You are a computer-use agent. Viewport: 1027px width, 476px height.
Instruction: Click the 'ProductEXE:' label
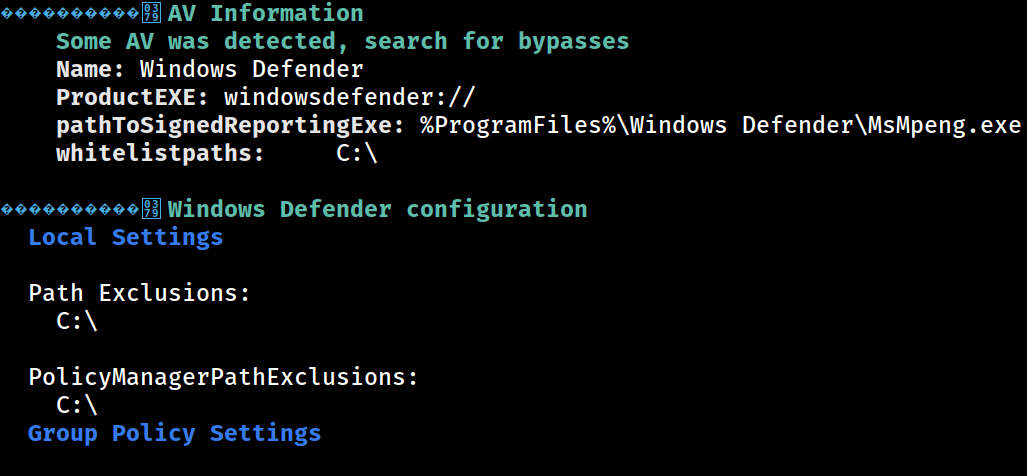pos(132,98)
